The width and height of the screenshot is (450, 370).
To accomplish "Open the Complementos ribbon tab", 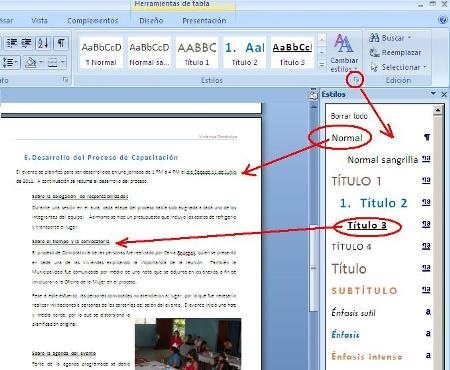I will tap(93, 21).
